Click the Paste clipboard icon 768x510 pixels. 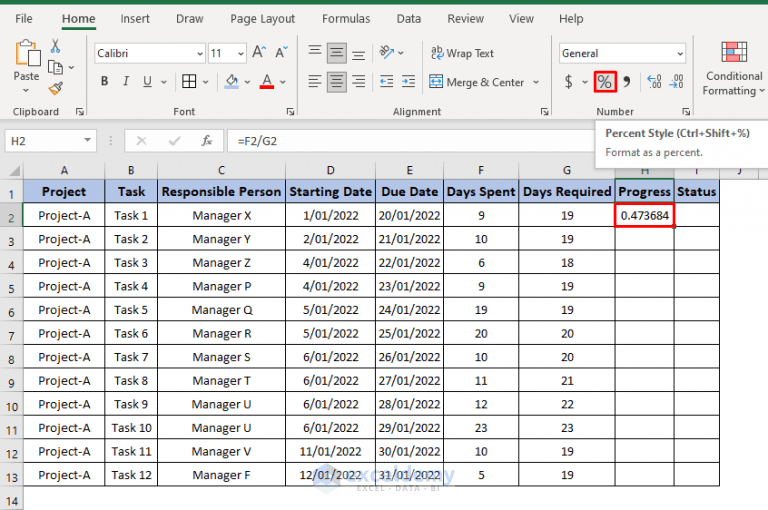(27, 53)
